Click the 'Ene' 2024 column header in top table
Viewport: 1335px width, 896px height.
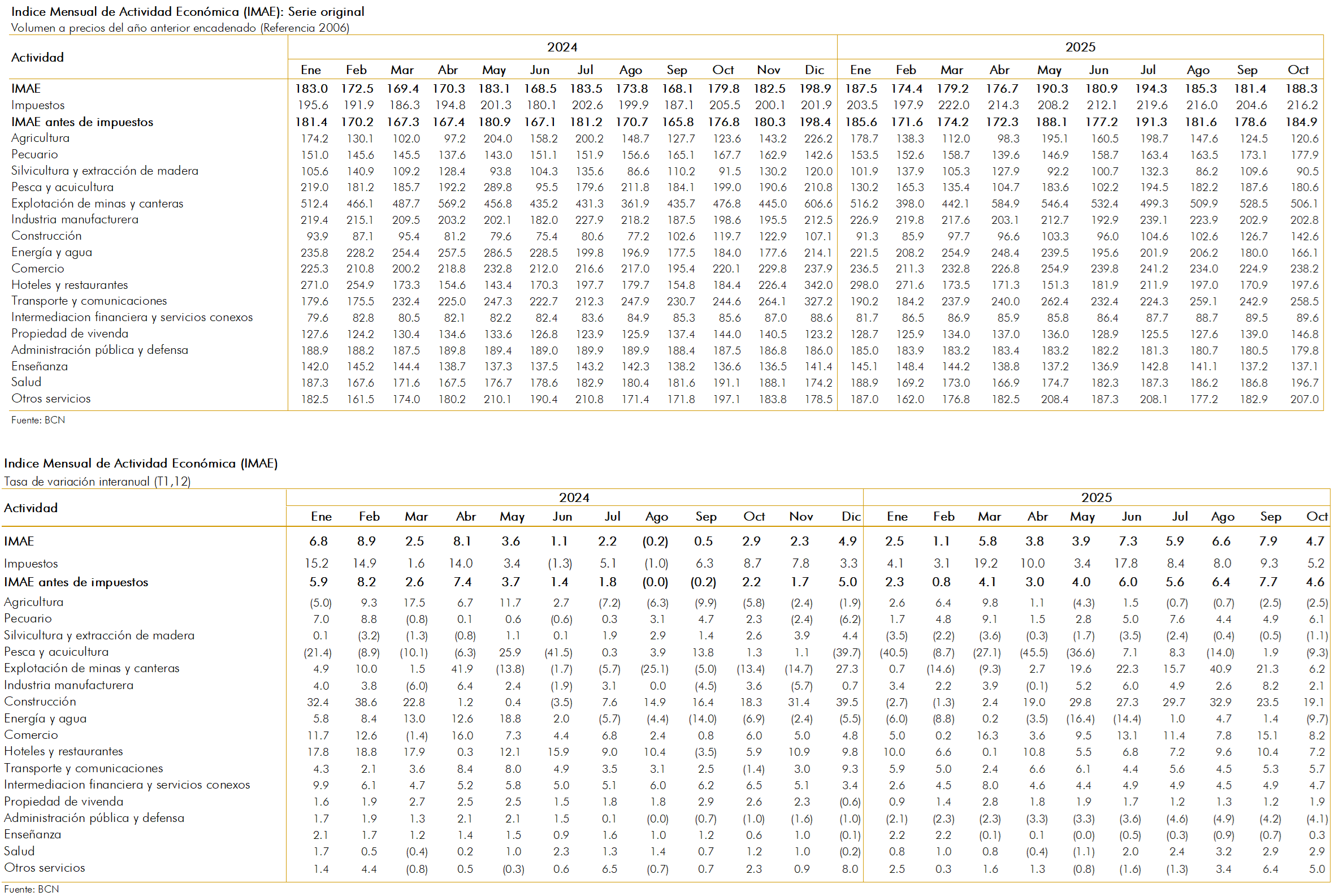coord(311,70)
